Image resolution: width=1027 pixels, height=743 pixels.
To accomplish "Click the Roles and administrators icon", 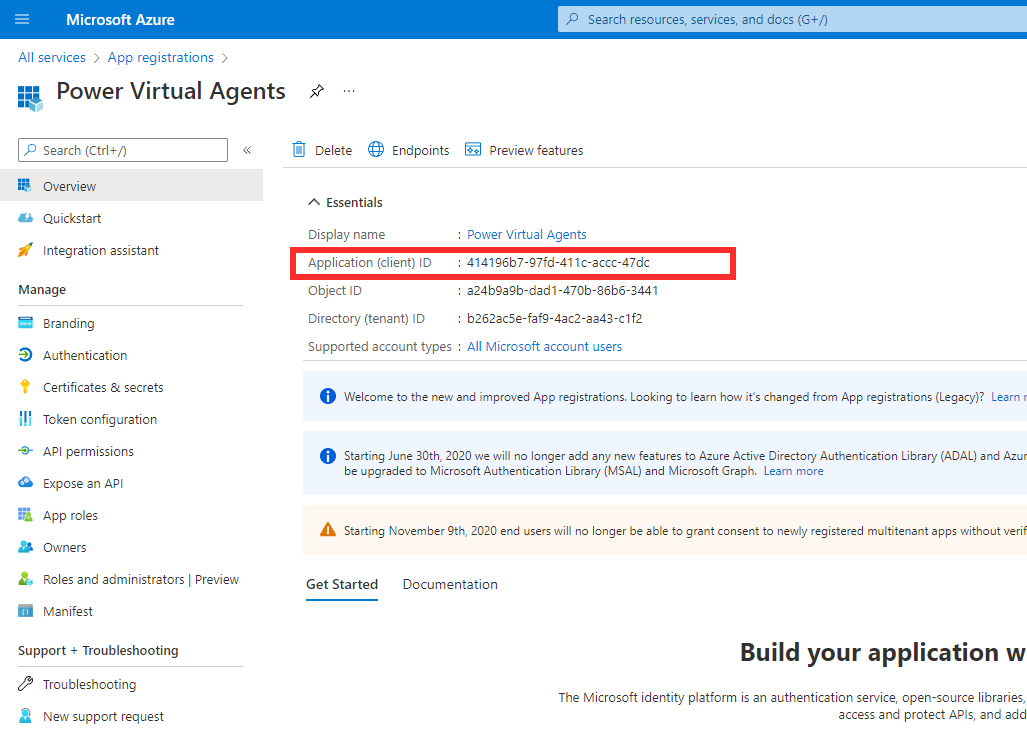I will coord(25,579).
